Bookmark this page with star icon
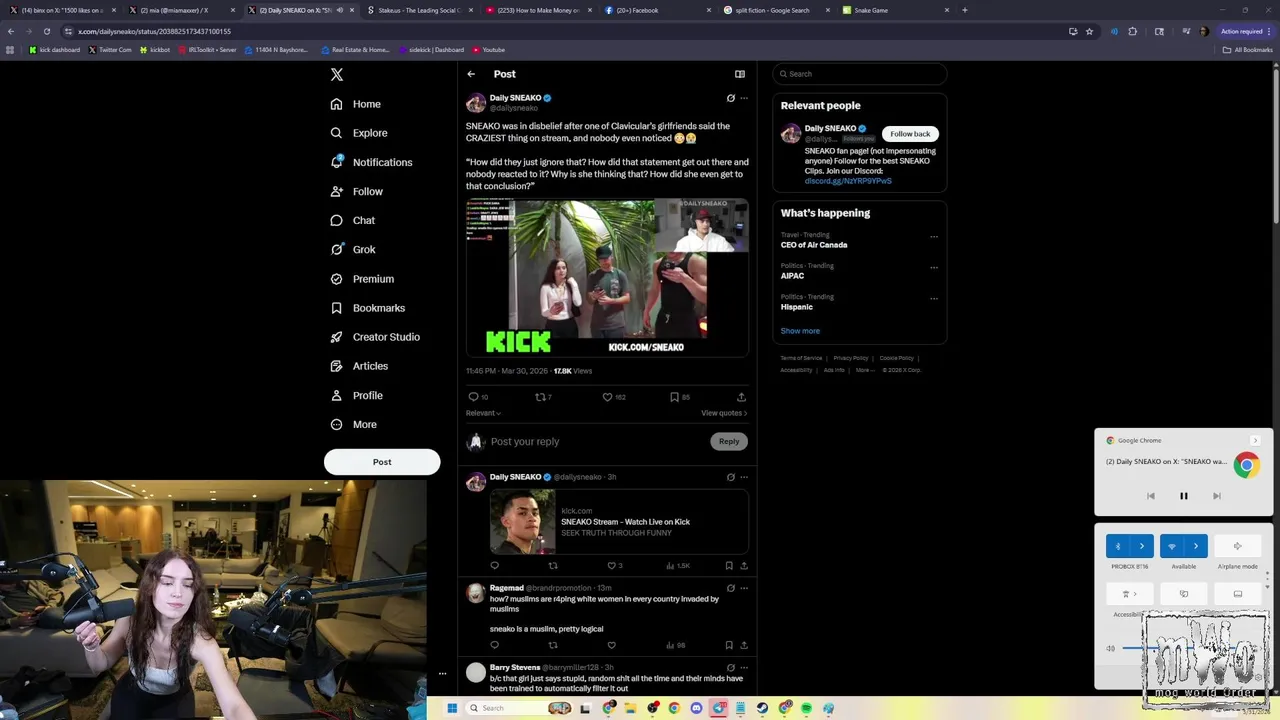The height and width of the screenshot is (720, 1280). (1089, 31)
